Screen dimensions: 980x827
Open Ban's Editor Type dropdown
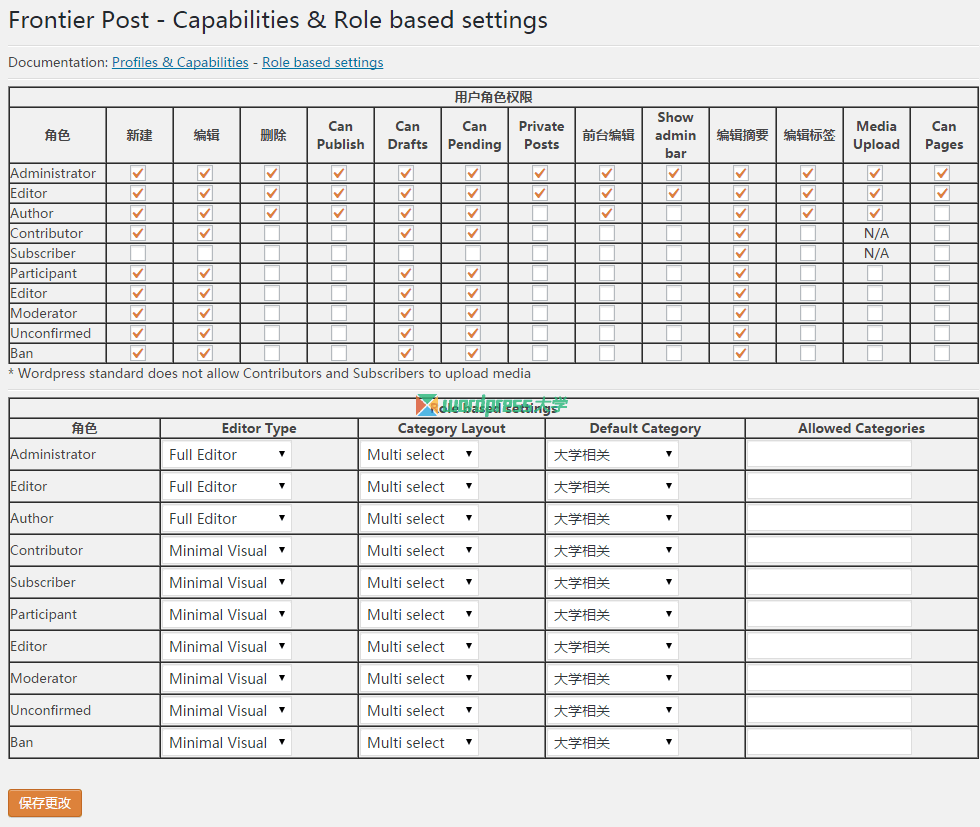227,743
